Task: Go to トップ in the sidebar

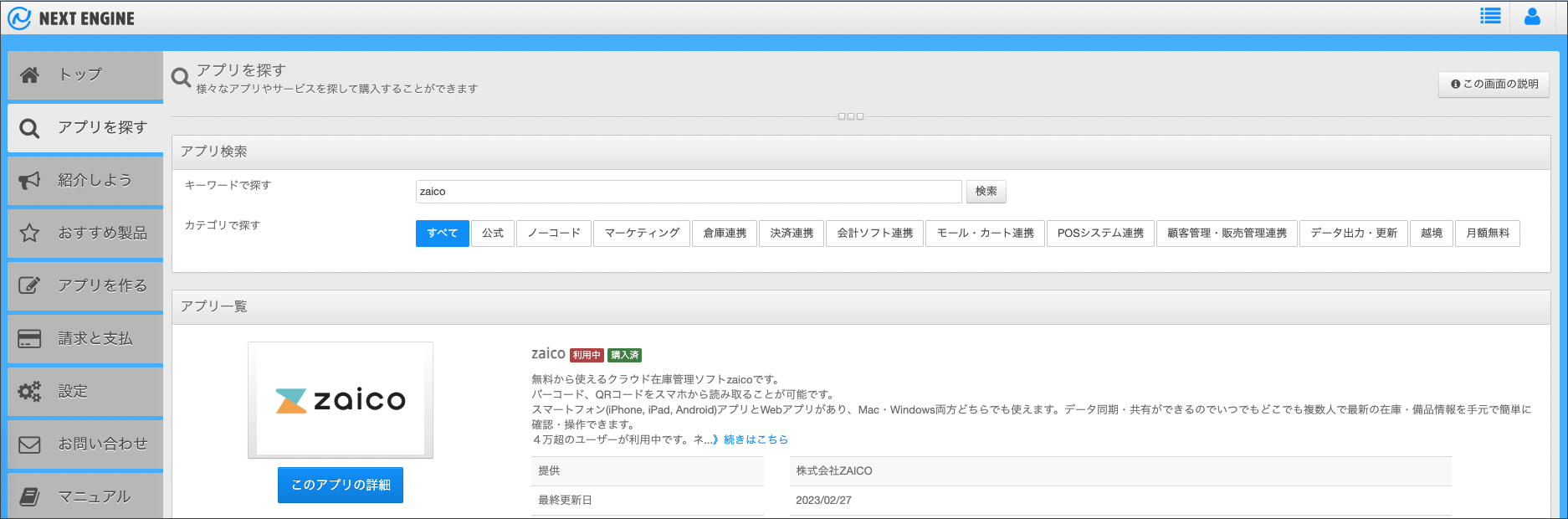Action: point(85,75)
